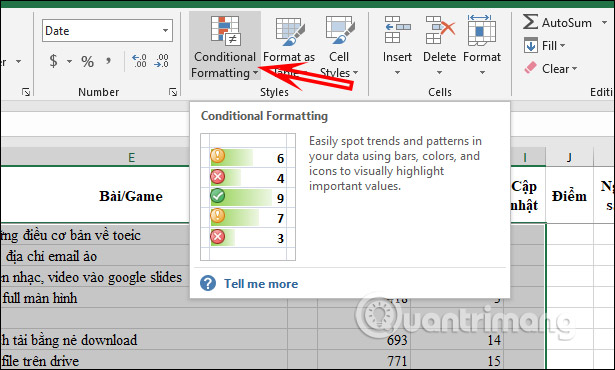Click the AutoSum sigma icon
The image size is (615, 370).
click(530, 22)
